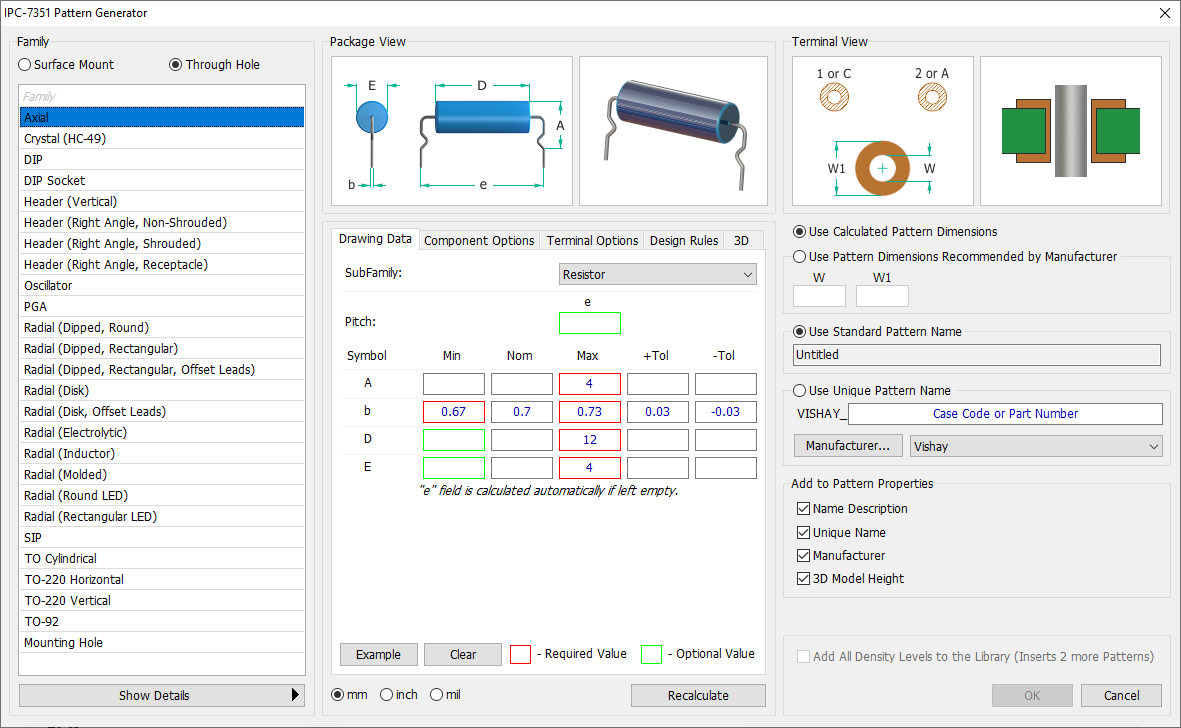This screenshot has width=1181, height=728.
Task: Select Radial (Round LED) family
Action: (x=162, y=495)
